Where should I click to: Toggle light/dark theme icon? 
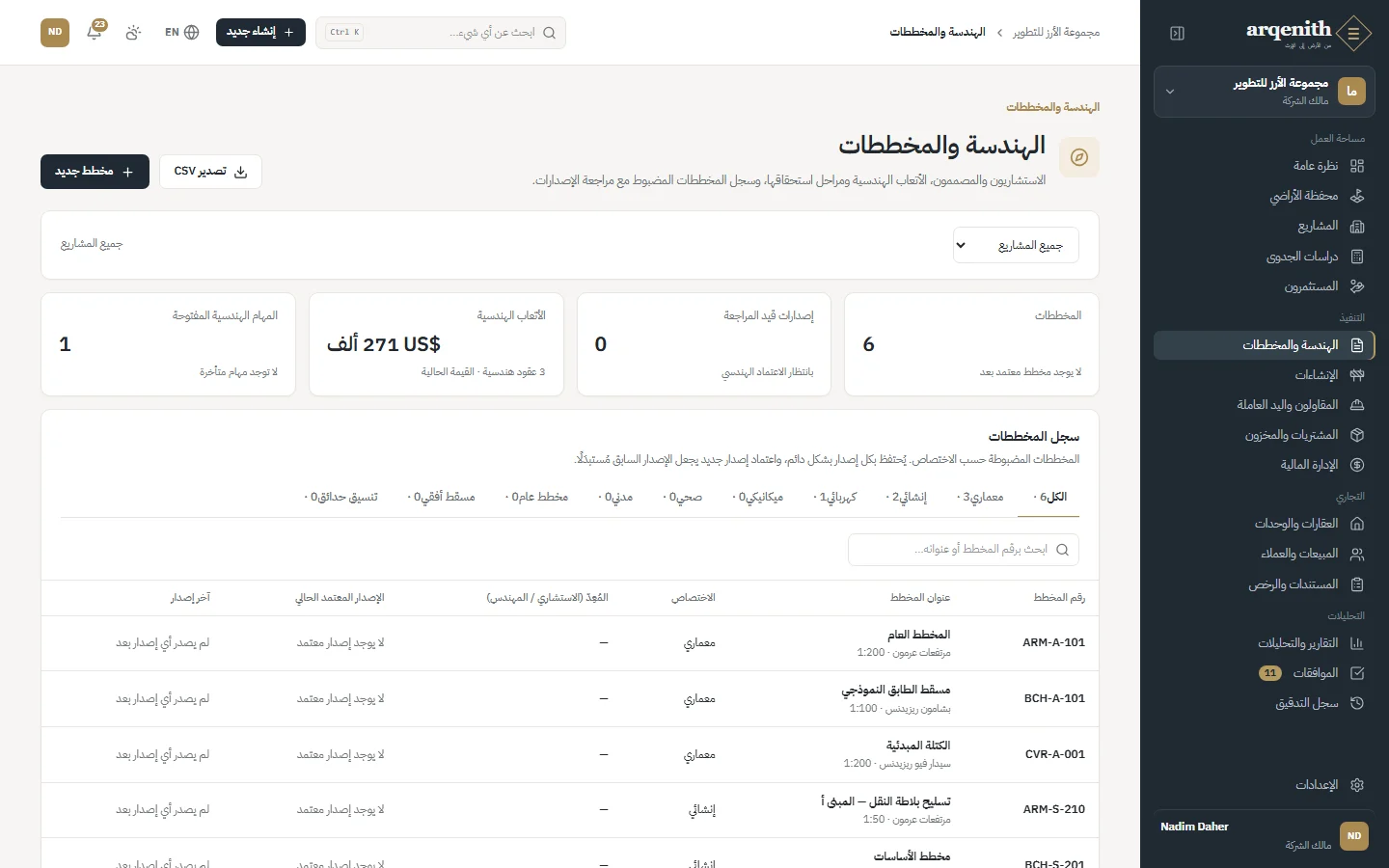pyautogui.click(x=133, y=32)
